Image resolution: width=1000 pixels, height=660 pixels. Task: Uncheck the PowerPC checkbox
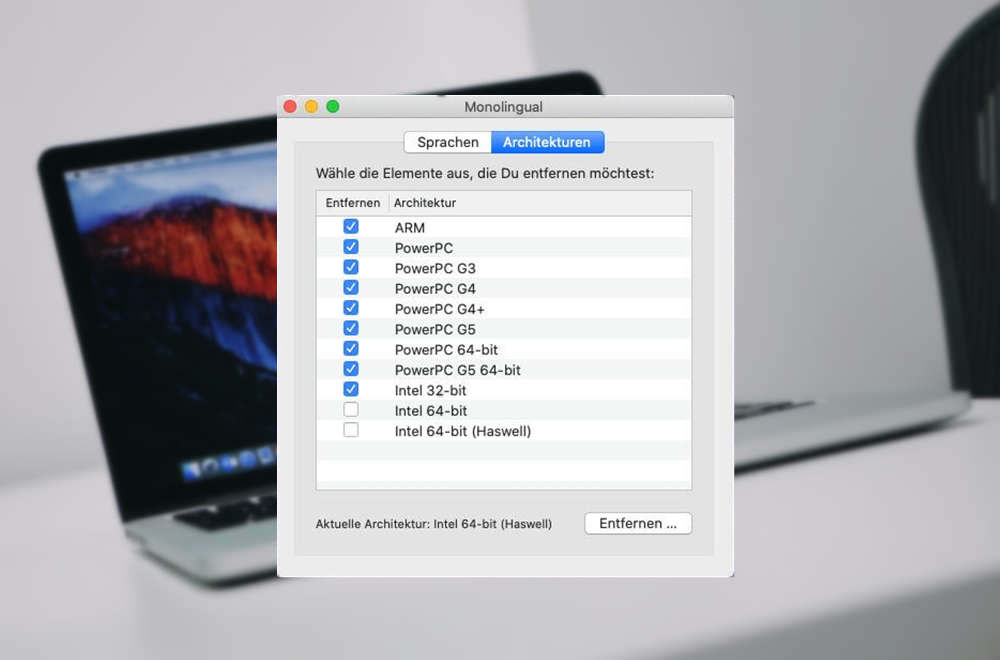[x=351, y=247]
